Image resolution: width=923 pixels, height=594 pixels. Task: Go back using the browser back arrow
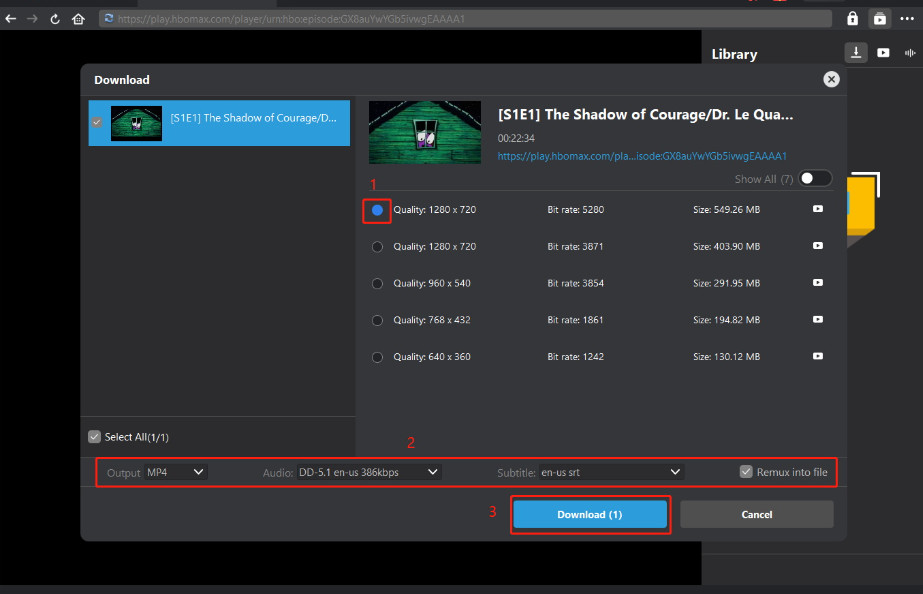(x=11, y=19)
